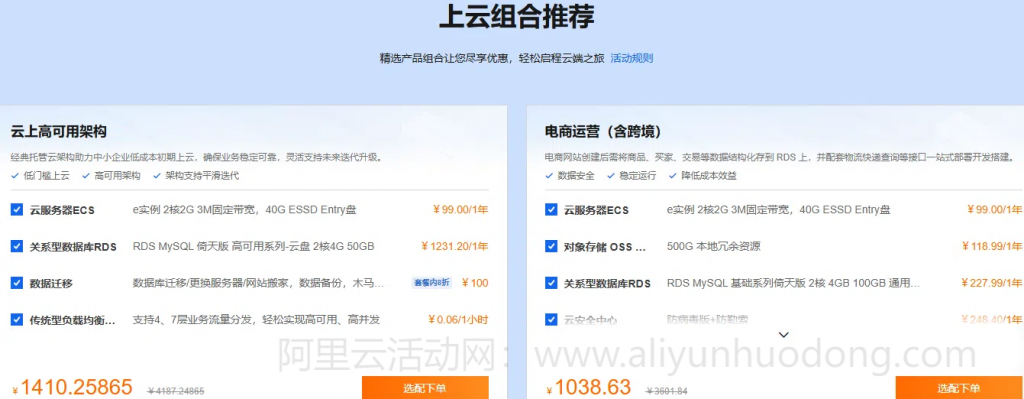Uncheck 关系型数据库RDS in the 电商运营 card
The width and height of the screenshot is (1024, 399).
551,283
